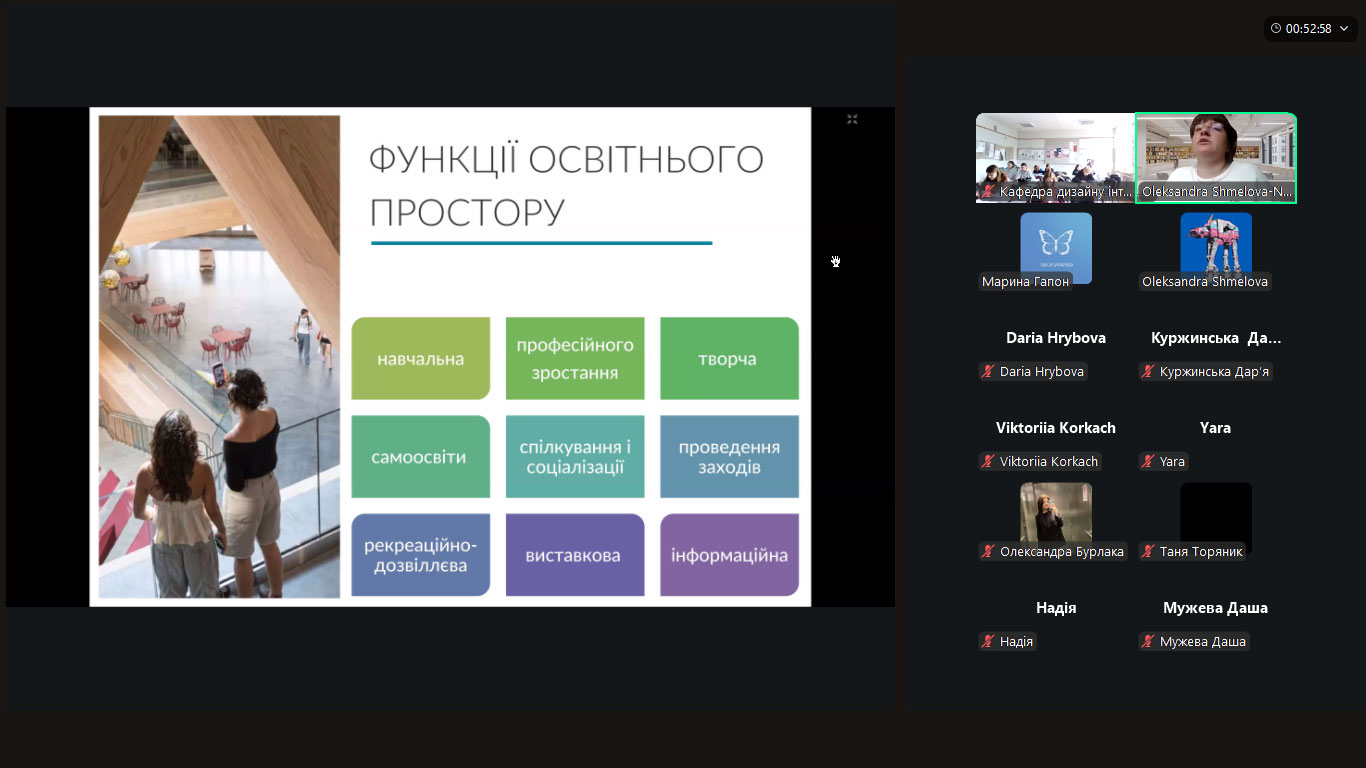Click muted mic icon next to Daria Hrybova

(x=988, y=372)
